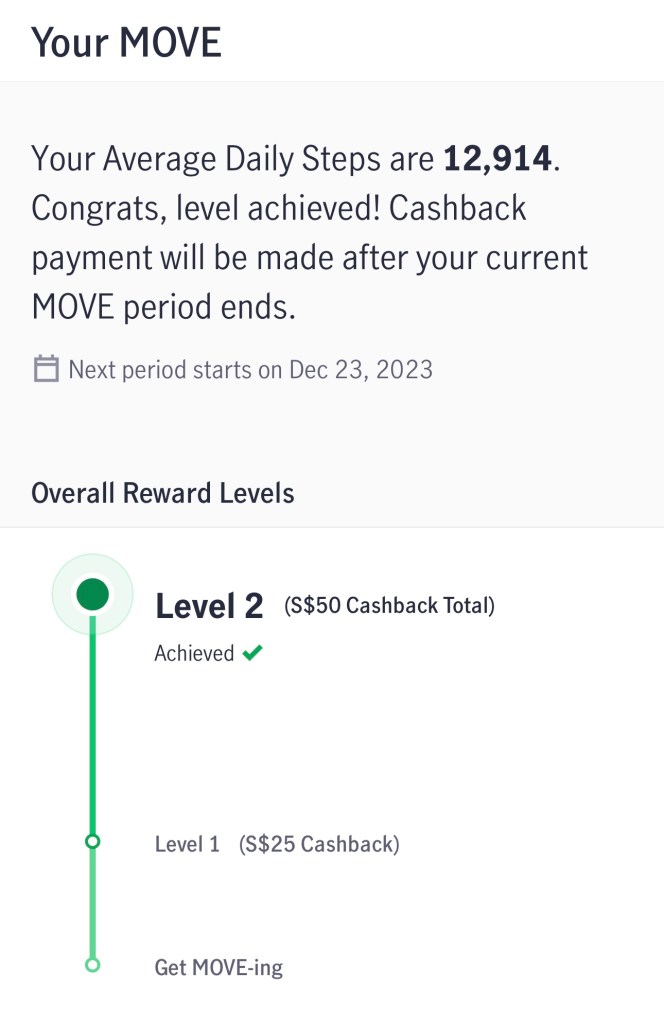The height and width of the screenshot is (1023, 664).
Task: Select the filled green Level 2 marker
Action: (93, 594)
